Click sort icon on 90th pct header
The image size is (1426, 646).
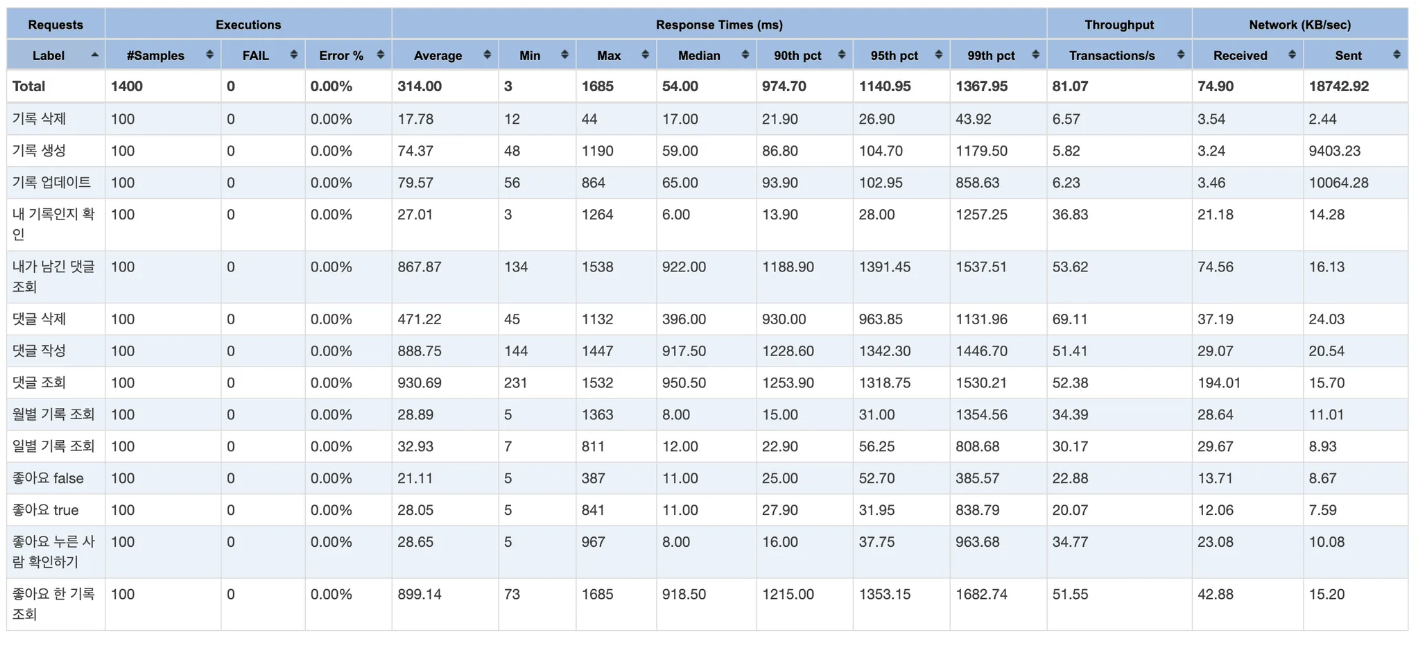pos(842,55)
